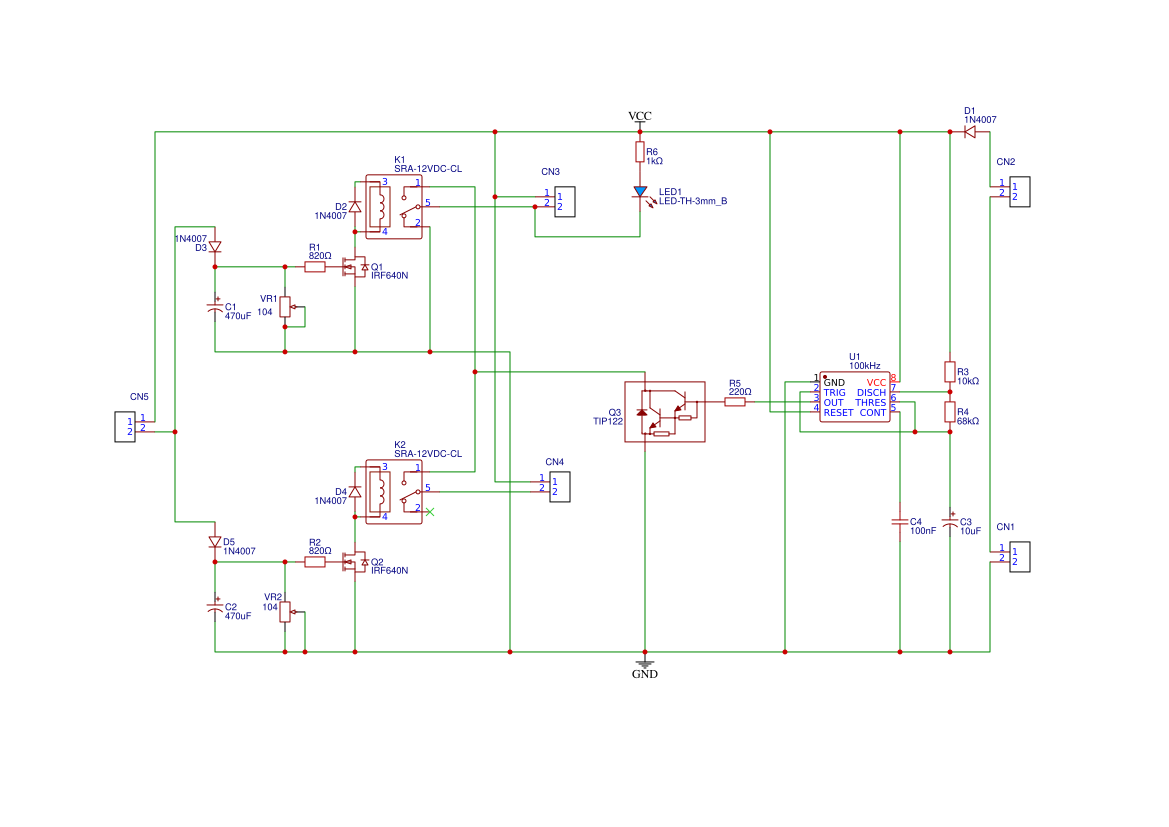1169x827 pixels.
Task: Select the D3 diode symbol
Action: (215, 247)
